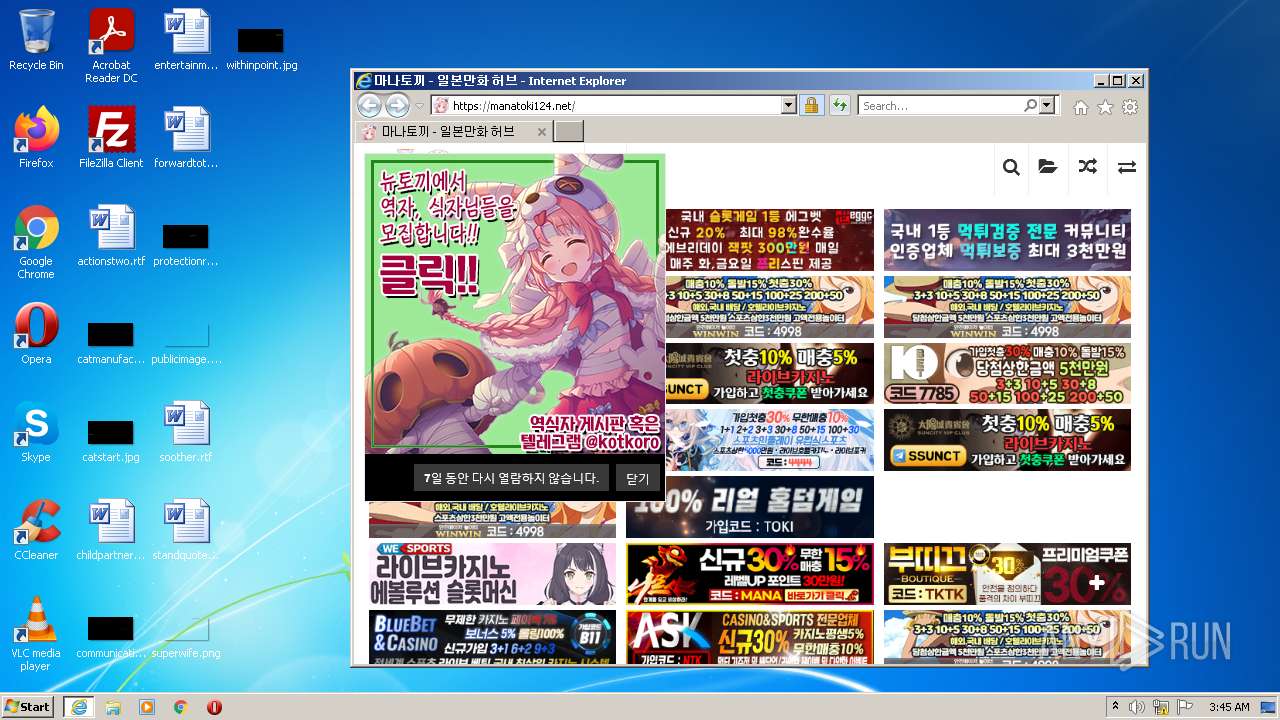
Task: Open Internet Explorer Tools gear icon
Action: pos(1130,107)
